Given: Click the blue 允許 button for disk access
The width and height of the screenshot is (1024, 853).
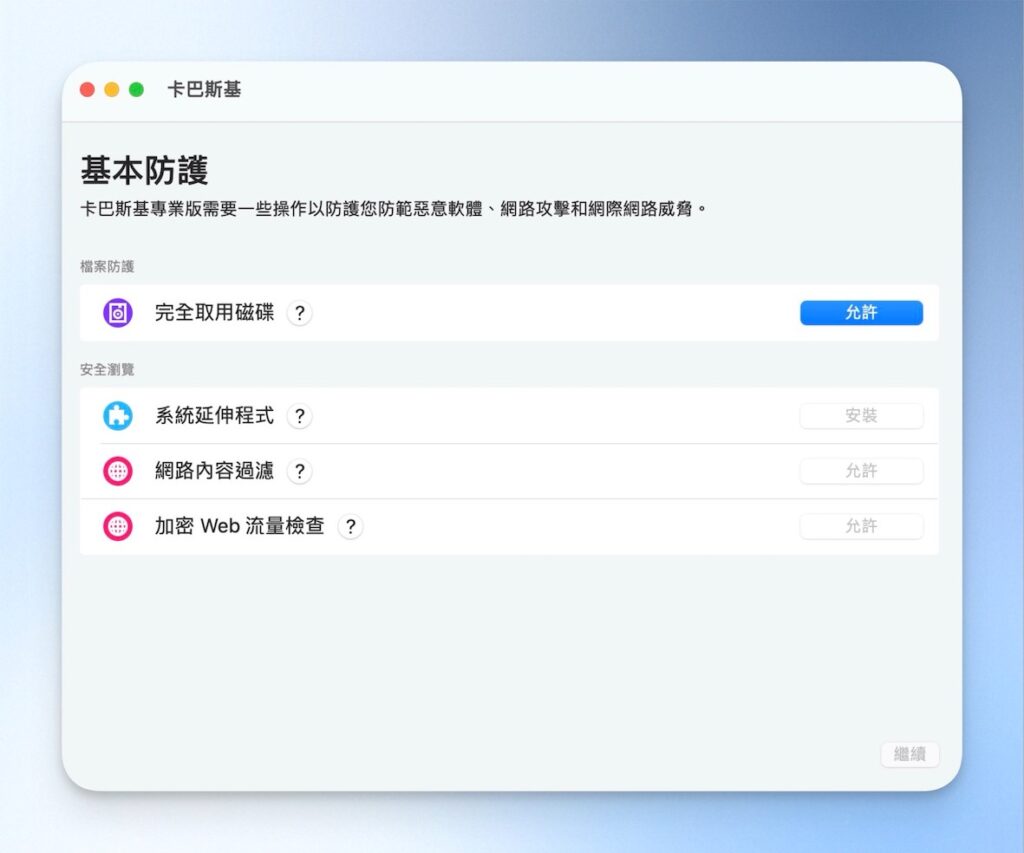Looking at the screenshot, I should (x=861, y=313).
